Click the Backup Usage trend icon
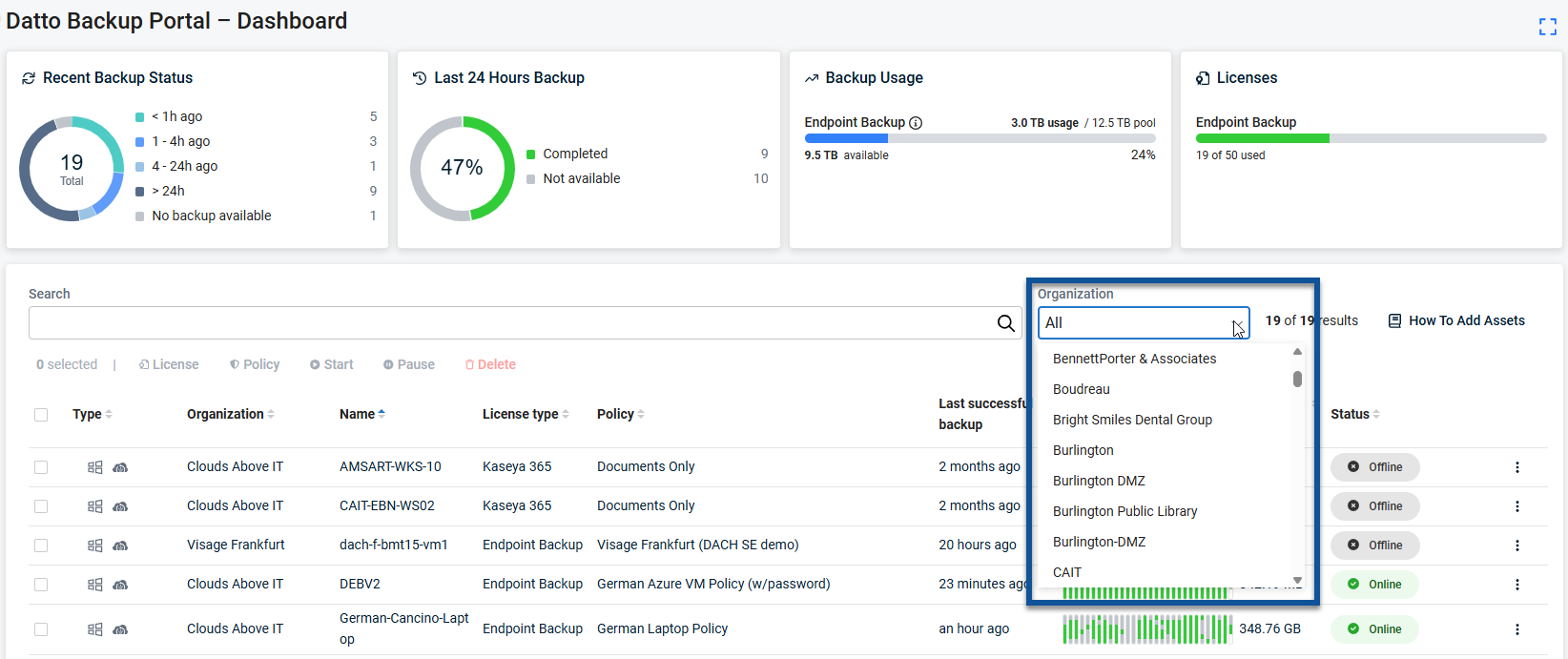Viewport: 1568px width, 659px height. coord(812,78)
